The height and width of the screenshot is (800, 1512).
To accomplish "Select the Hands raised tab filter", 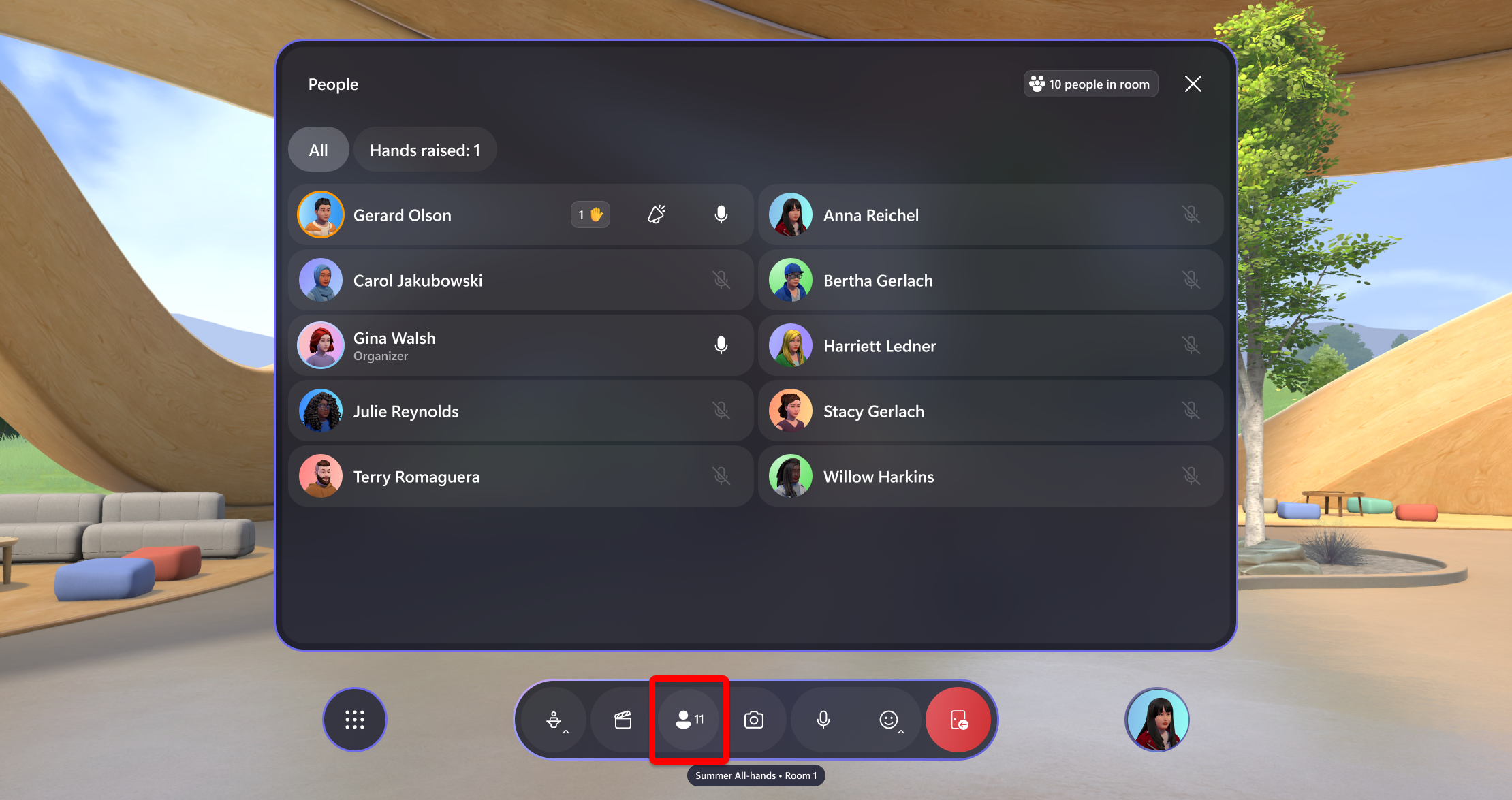I will 423,149.
